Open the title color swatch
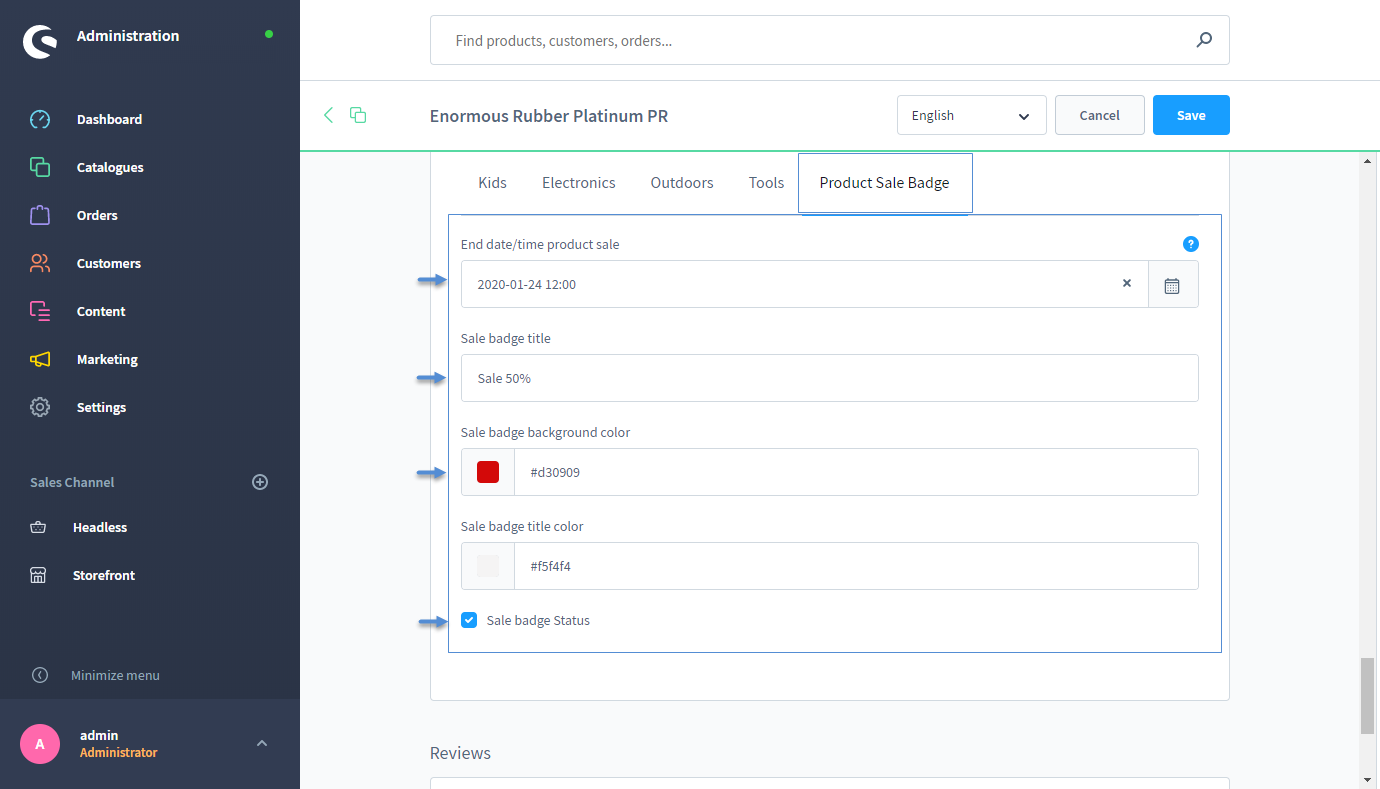1380x789 pixels. point(488,566)
